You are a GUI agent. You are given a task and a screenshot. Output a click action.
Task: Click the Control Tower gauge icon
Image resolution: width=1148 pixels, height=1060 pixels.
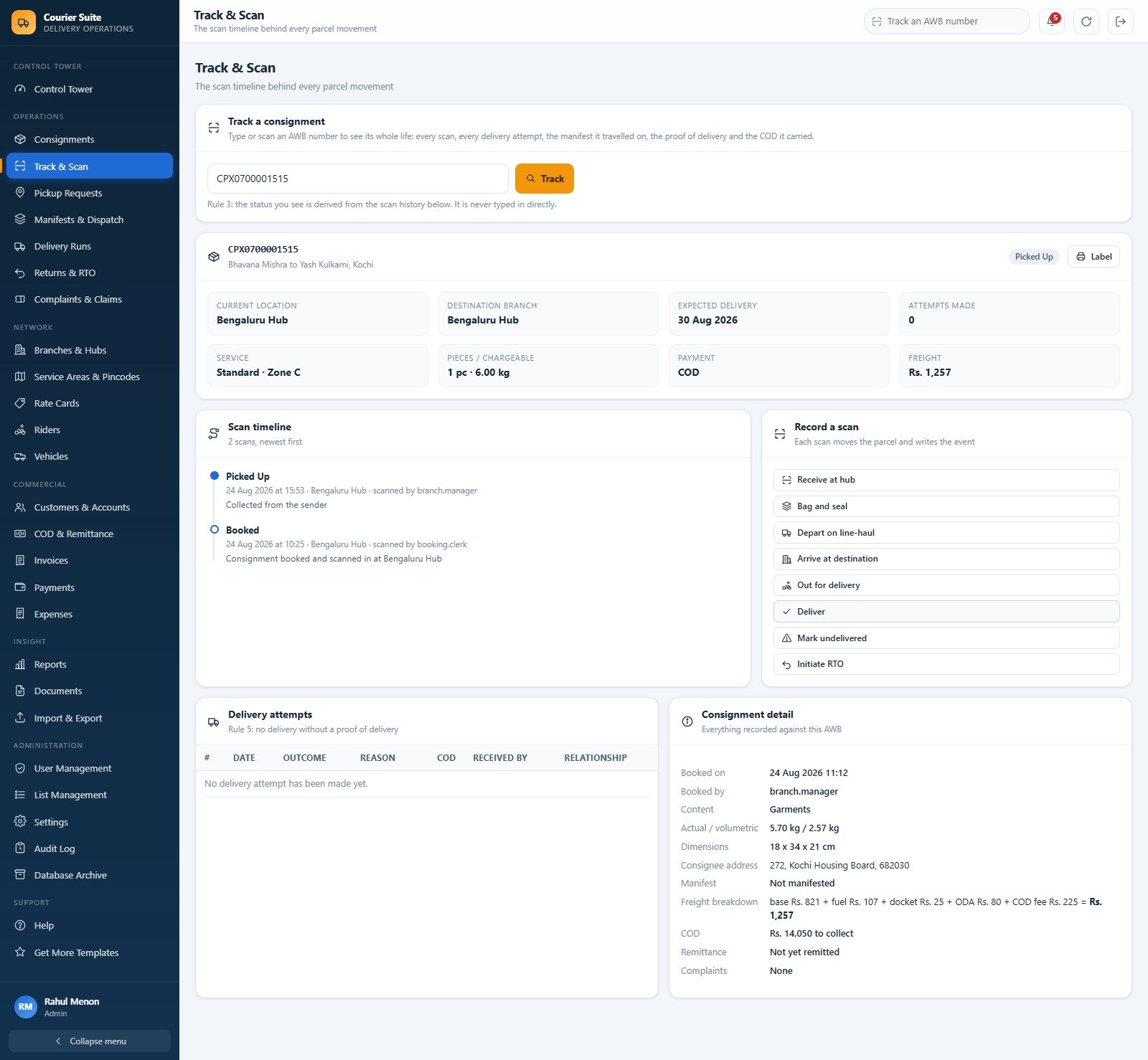[20, 89]
